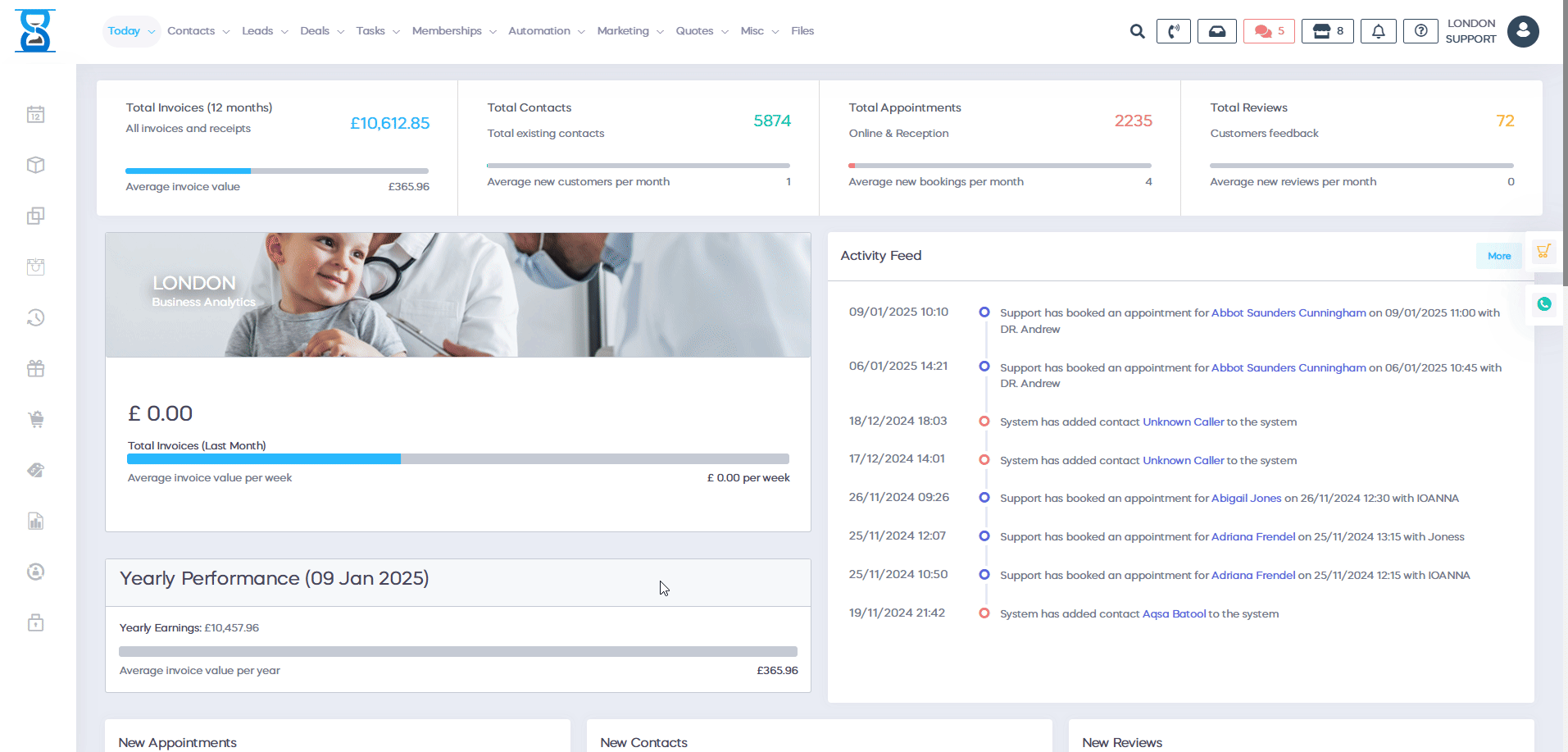The image size is (1568, 752).
Task: Open the Files menu item
Action: pos(802,31)
